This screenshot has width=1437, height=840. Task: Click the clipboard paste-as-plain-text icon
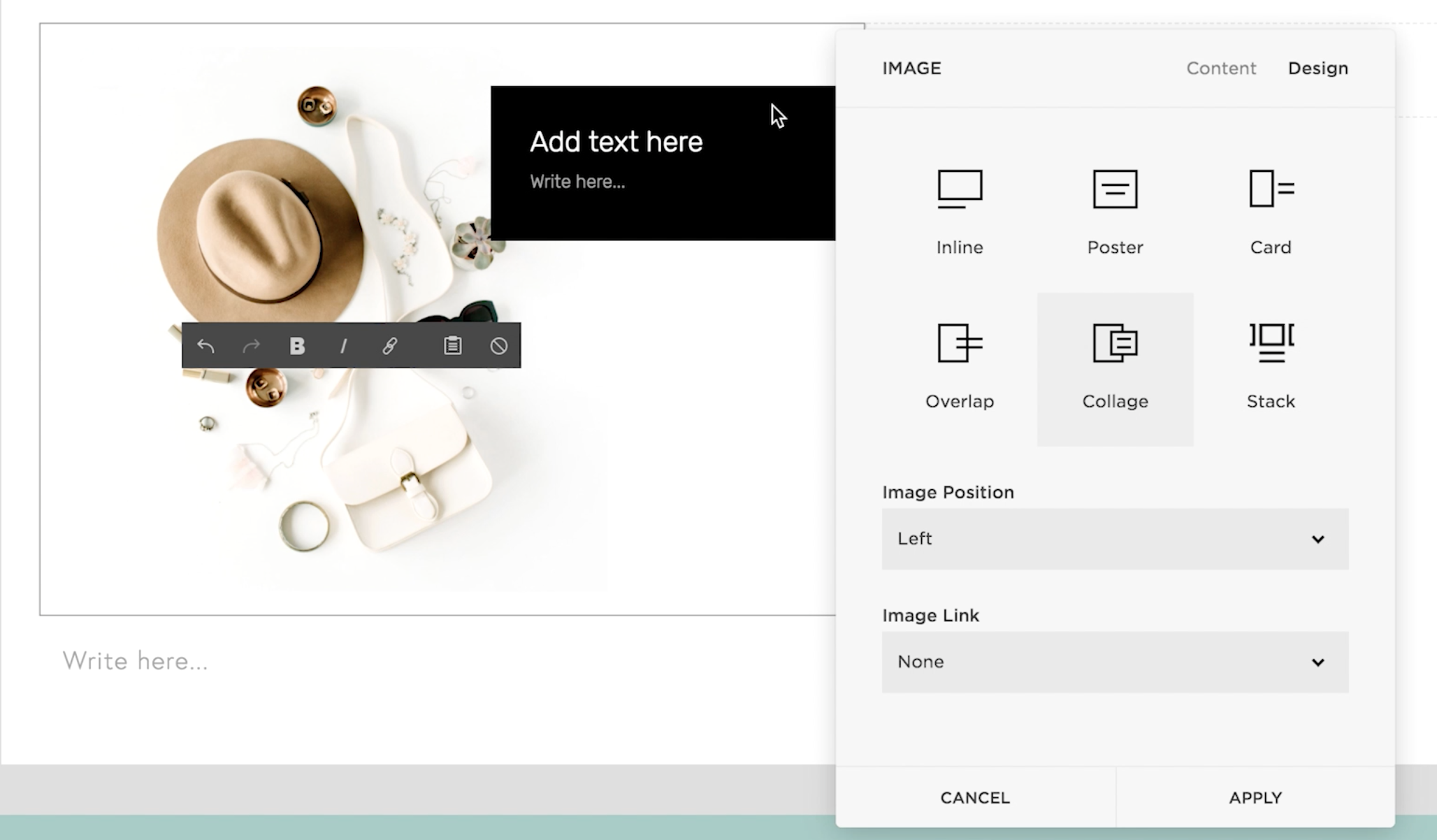[x=453, y=345]
